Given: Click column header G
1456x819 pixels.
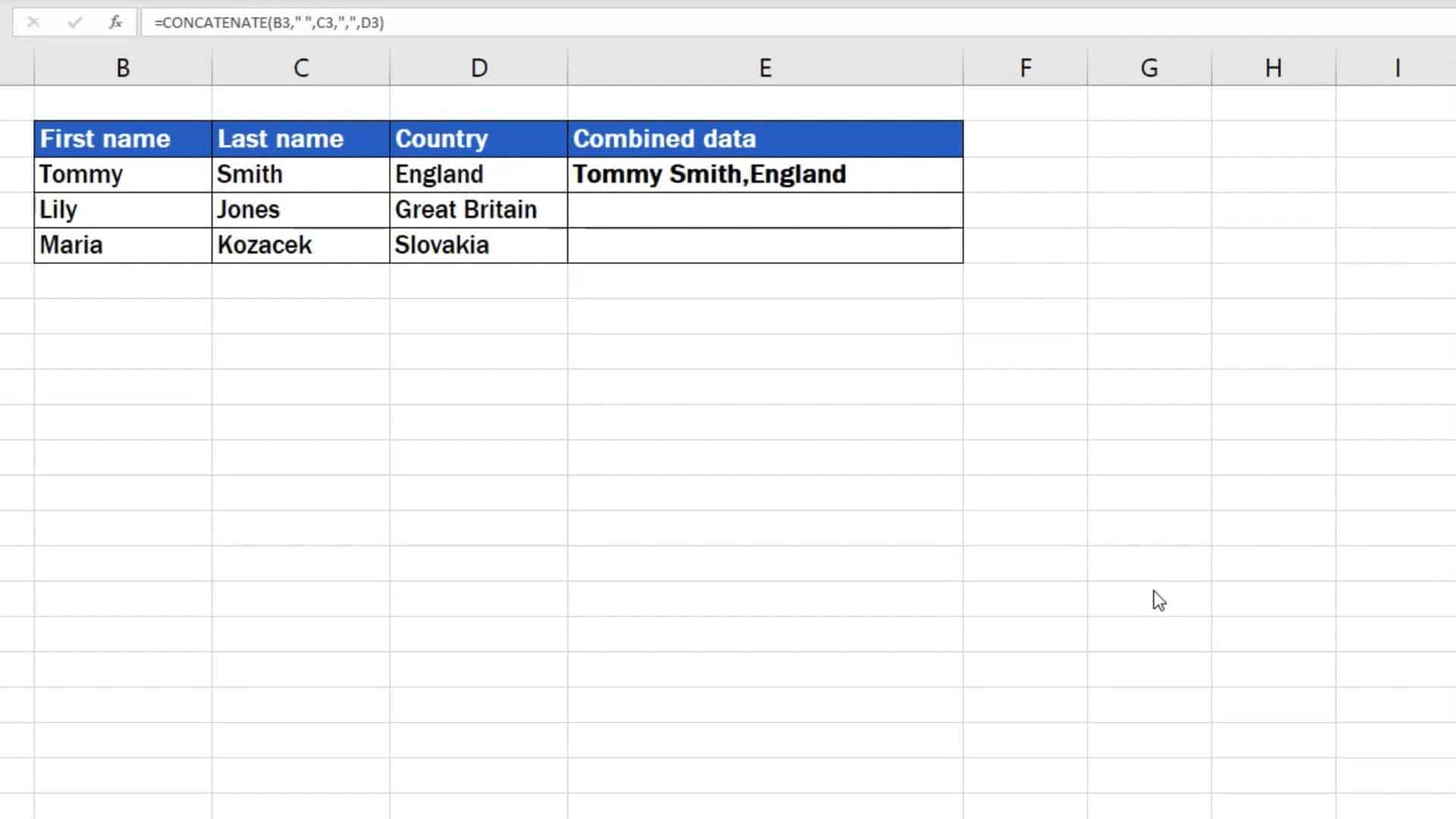Looking at the screenshot, I should (x=1150, y=67).
